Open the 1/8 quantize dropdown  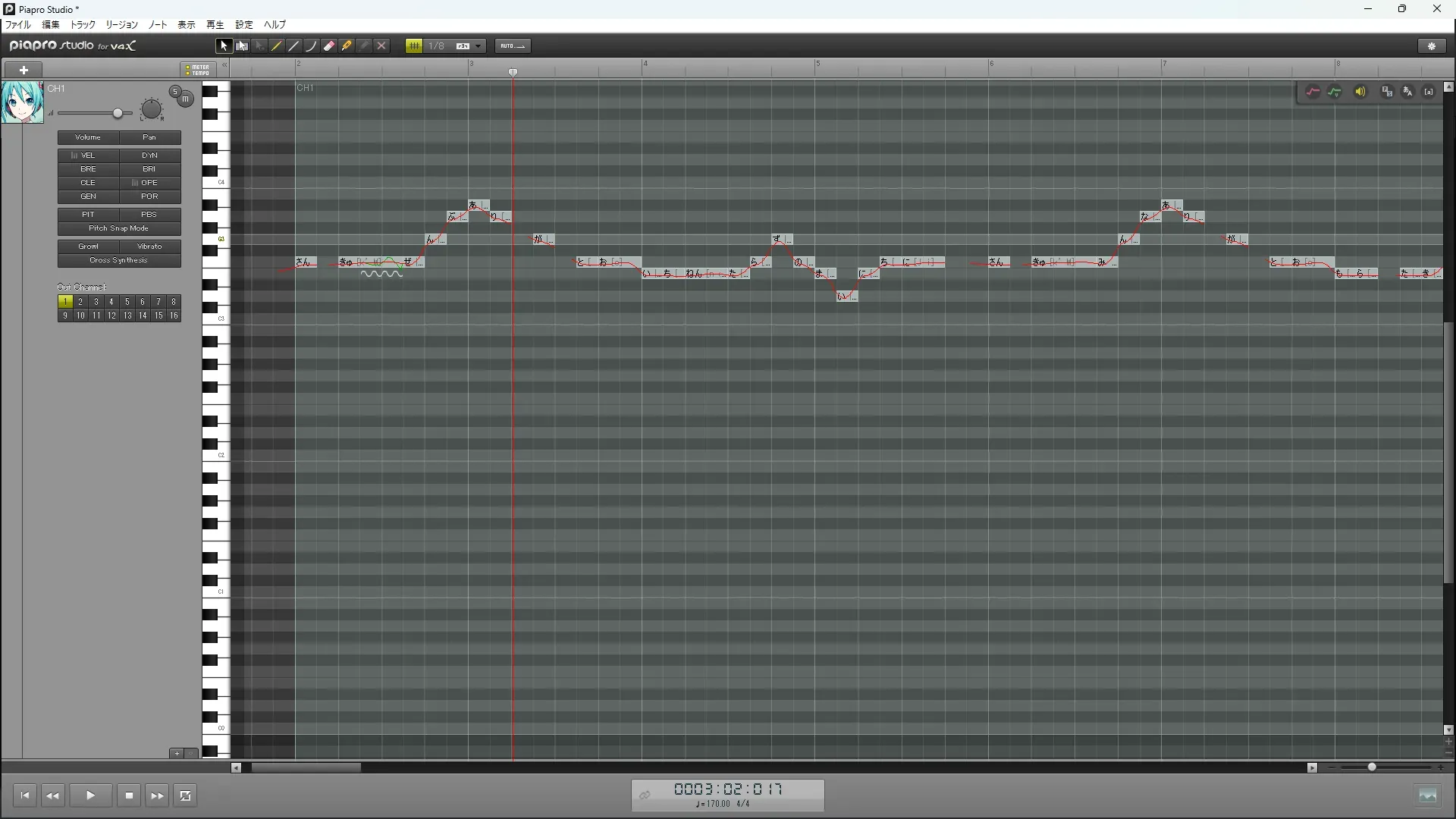click(479, 46)
